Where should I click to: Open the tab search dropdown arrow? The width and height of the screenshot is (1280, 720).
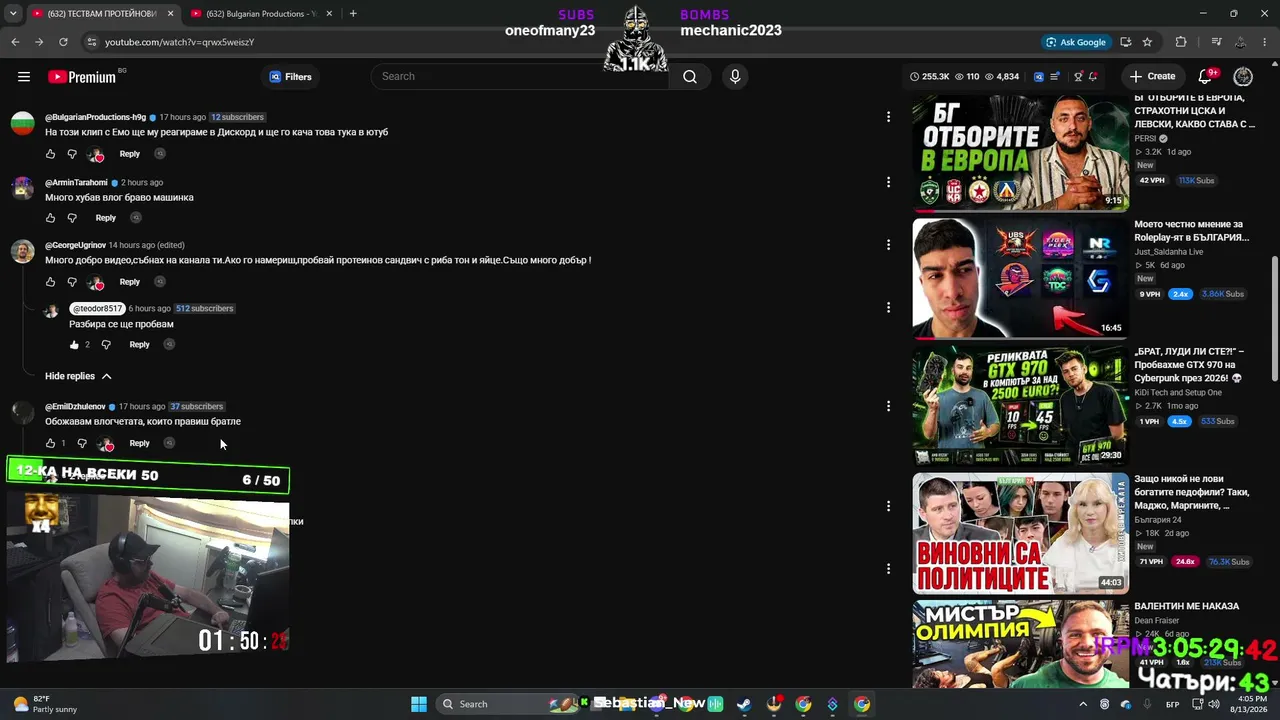click(12, 14)
